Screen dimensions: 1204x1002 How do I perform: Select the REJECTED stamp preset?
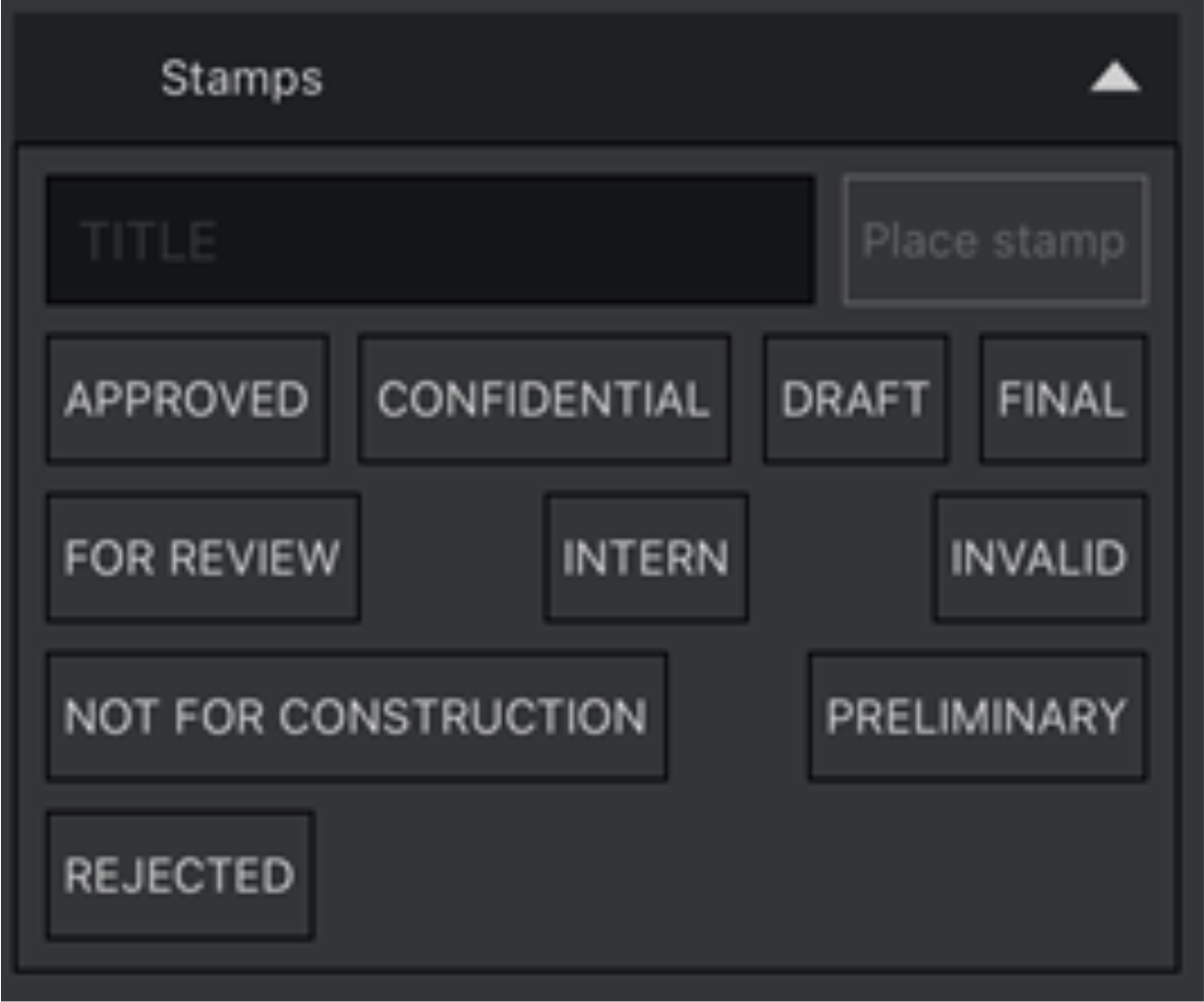pos(180,875)
